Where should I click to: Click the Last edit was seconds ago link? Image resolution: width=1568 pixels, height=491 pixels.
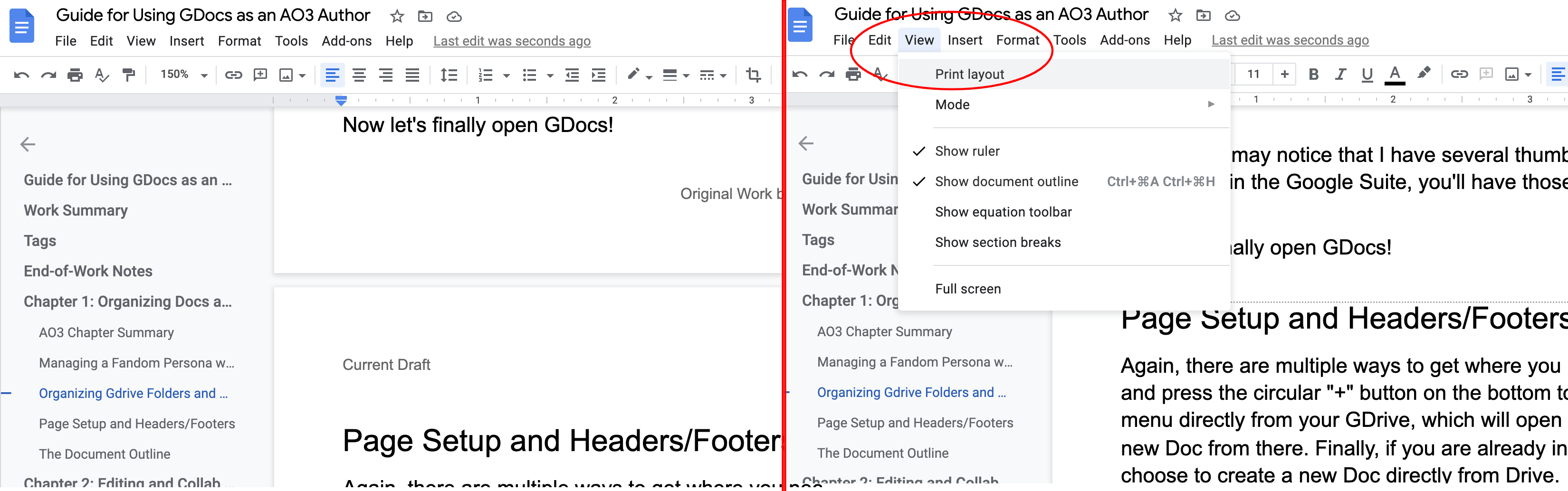(x=512, y=41)
